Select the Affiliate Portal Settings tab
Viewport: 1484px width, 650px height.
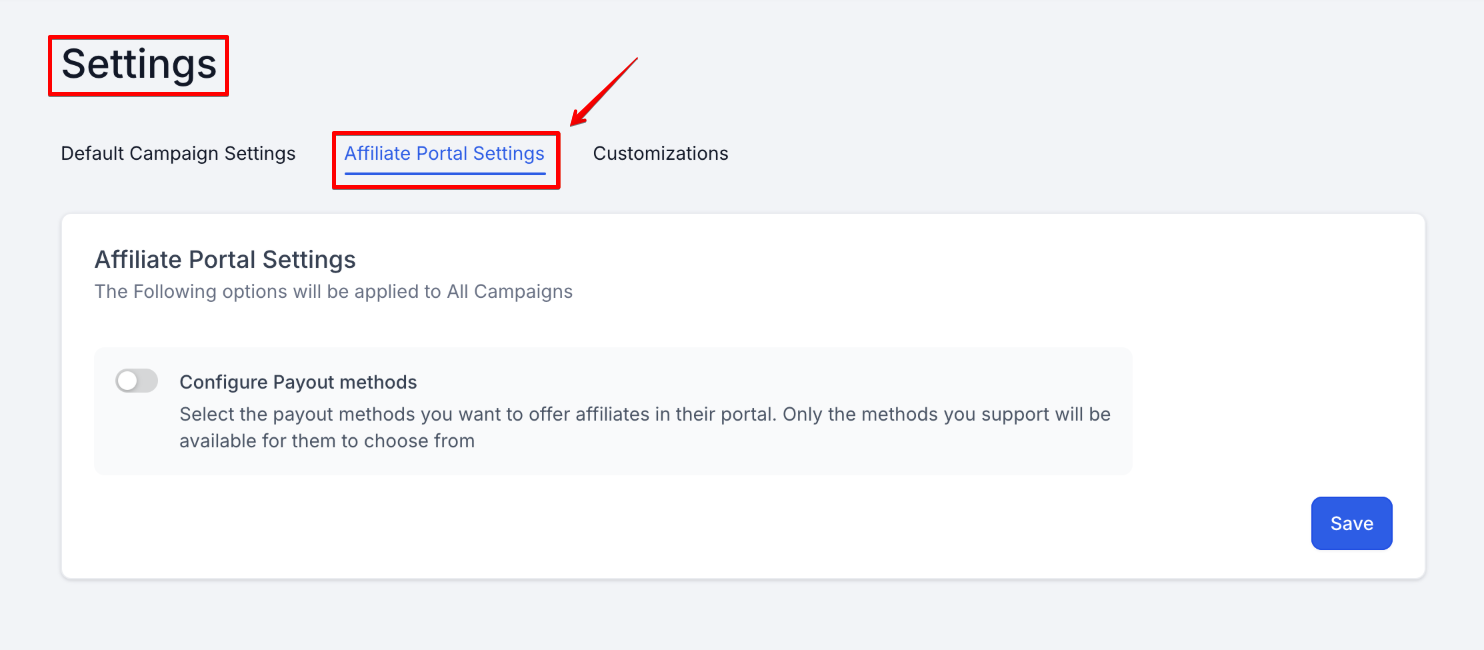click(x=444, y=153)
